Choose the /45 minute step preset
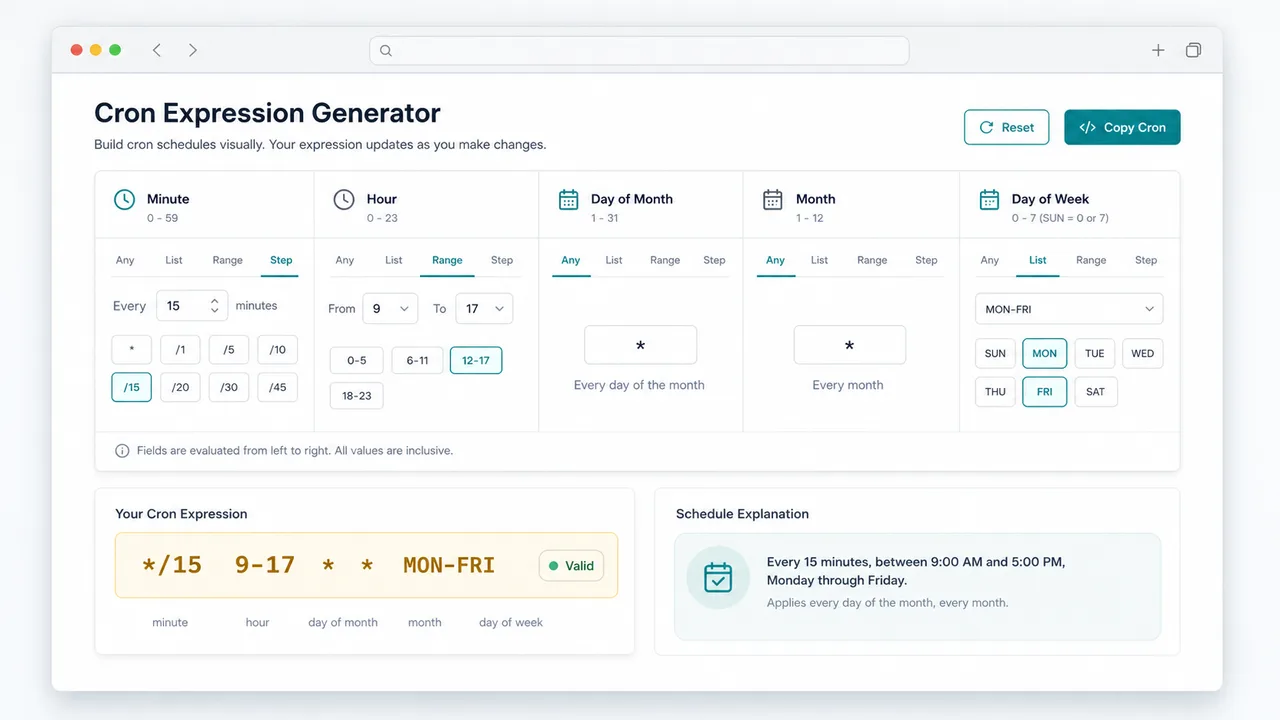This screenshot has width=1280, height=720. click(x=278, y=387)
